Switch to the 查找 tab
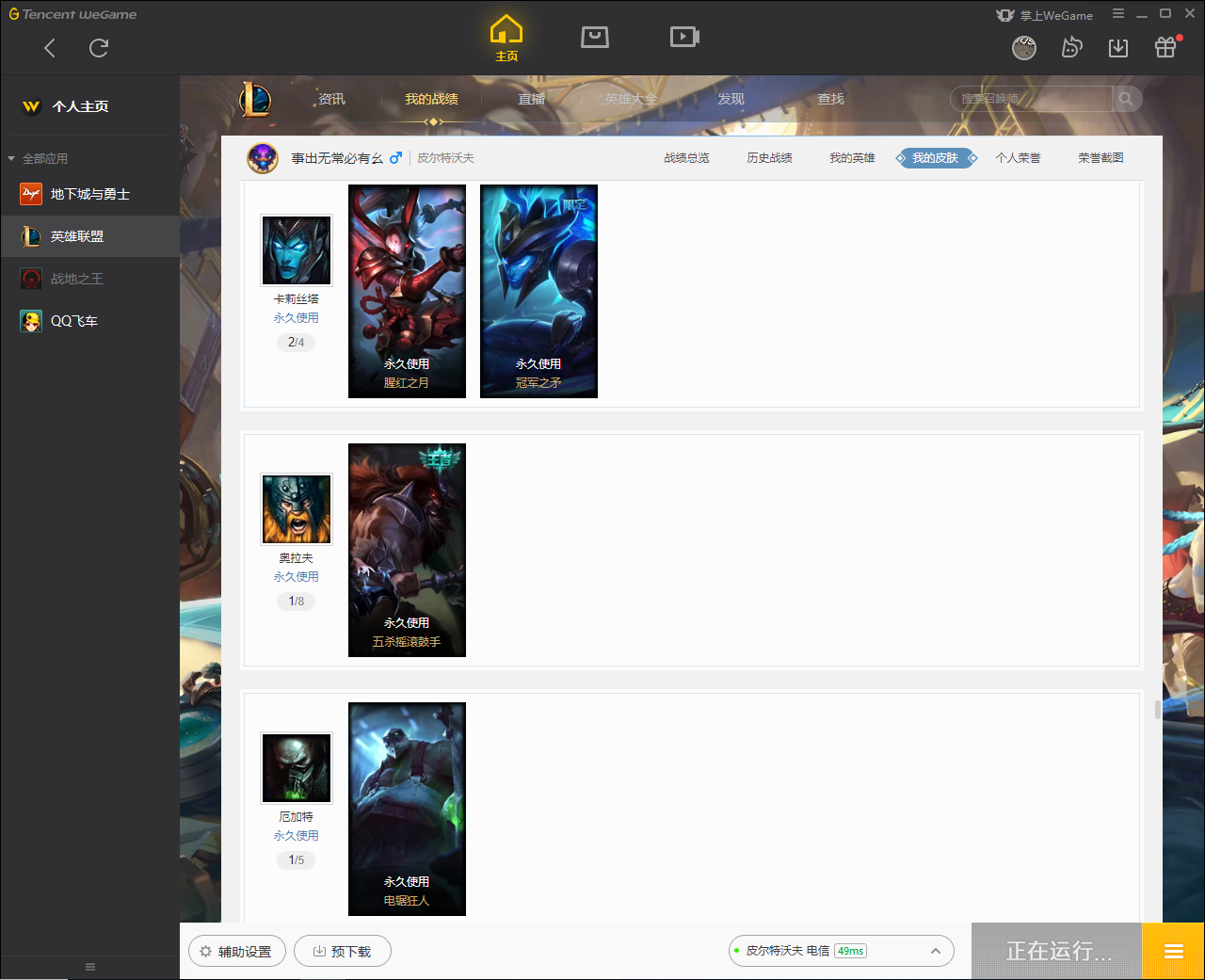This screenshot has width=1205, height=980. pos(830,99)
